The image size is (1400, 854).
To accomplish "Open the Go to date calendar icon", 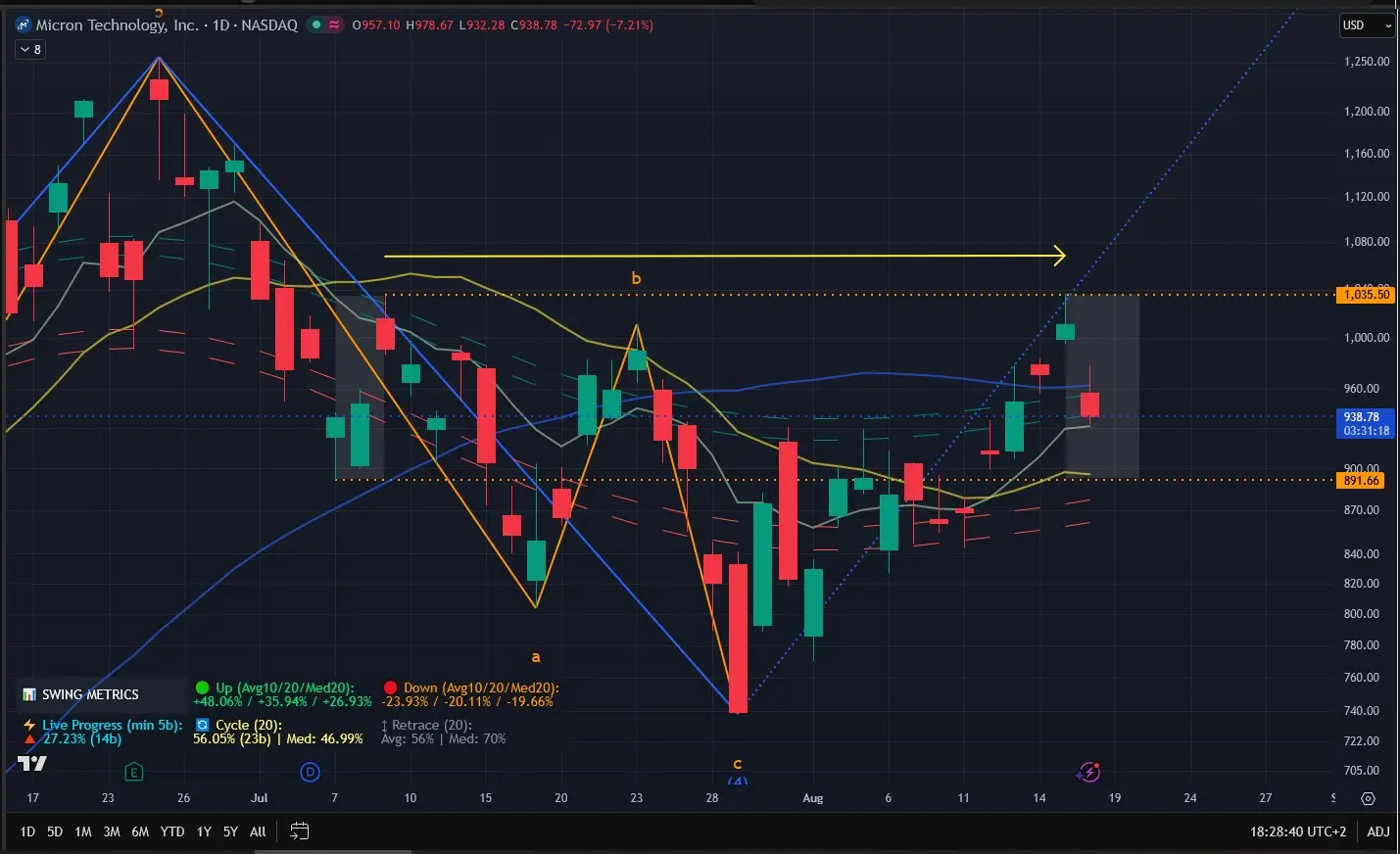I will point(300,831).
